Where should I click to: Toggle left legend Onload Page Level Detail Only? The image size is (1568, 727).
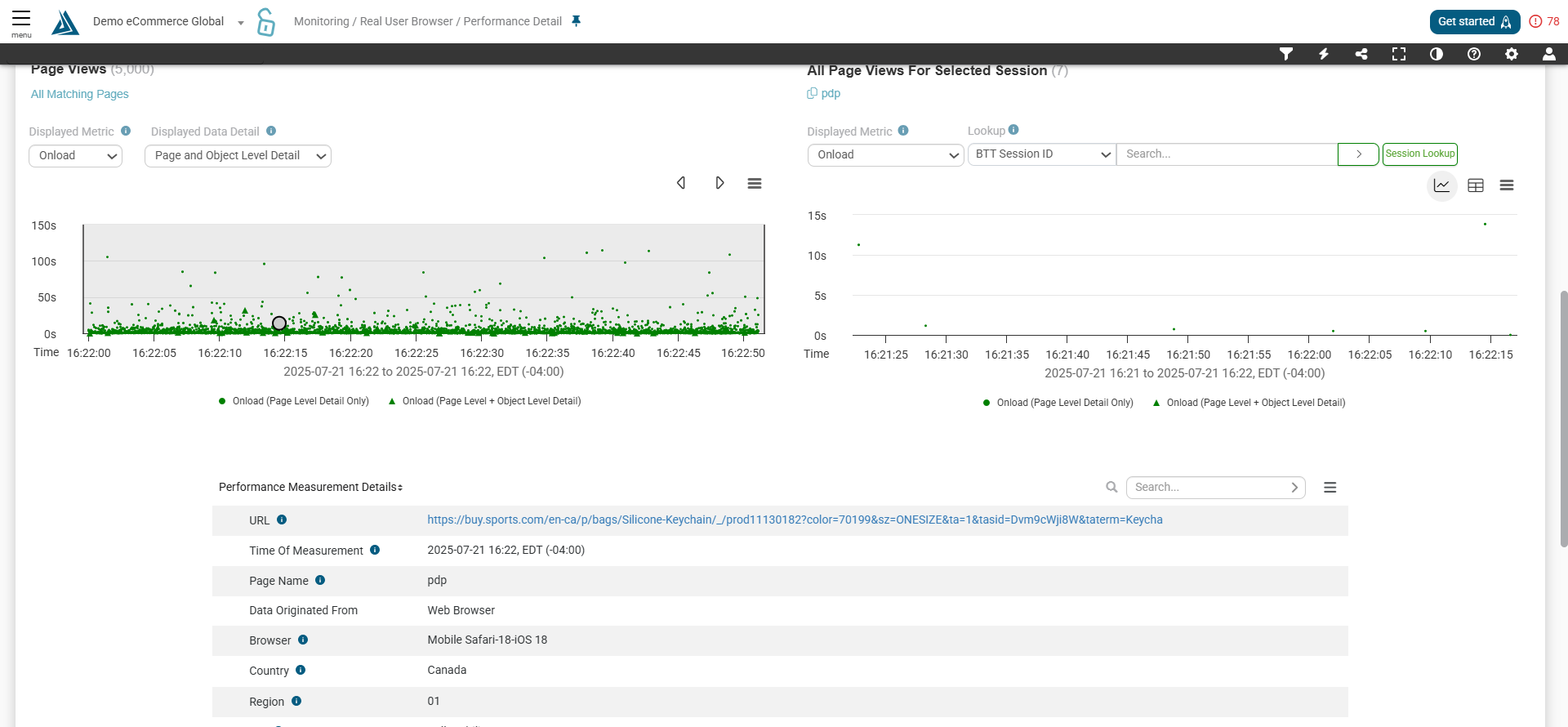[x=294, y=401]
